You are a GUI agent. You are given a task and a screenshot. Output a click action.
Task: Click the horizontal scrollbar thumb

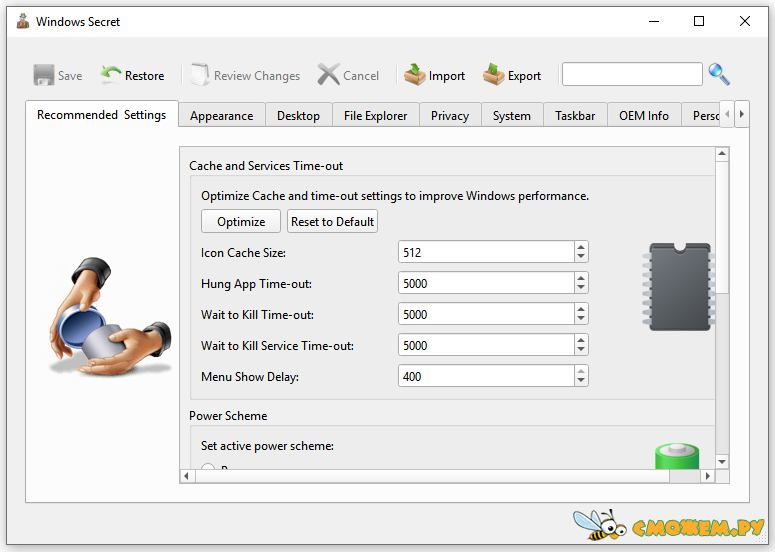pos(432,476)
